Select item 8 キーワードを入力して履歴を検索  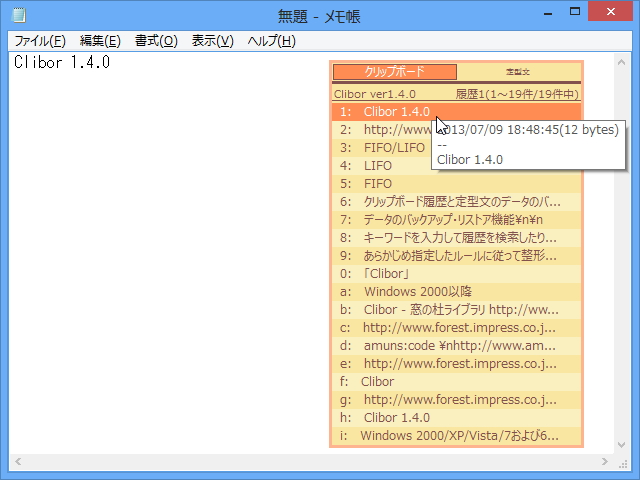coord(456,238)
